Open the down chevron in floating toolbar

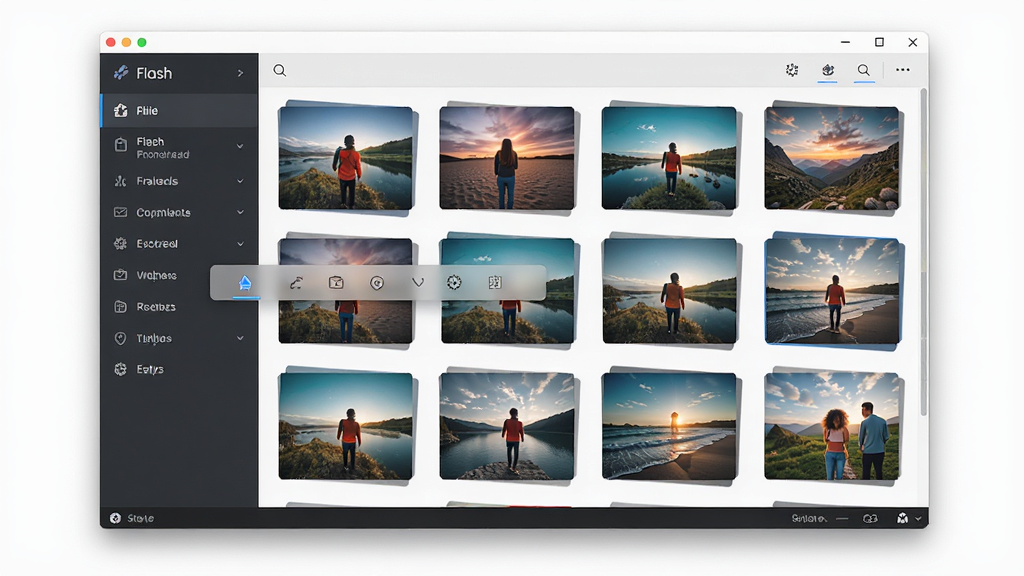coord(418,283)
